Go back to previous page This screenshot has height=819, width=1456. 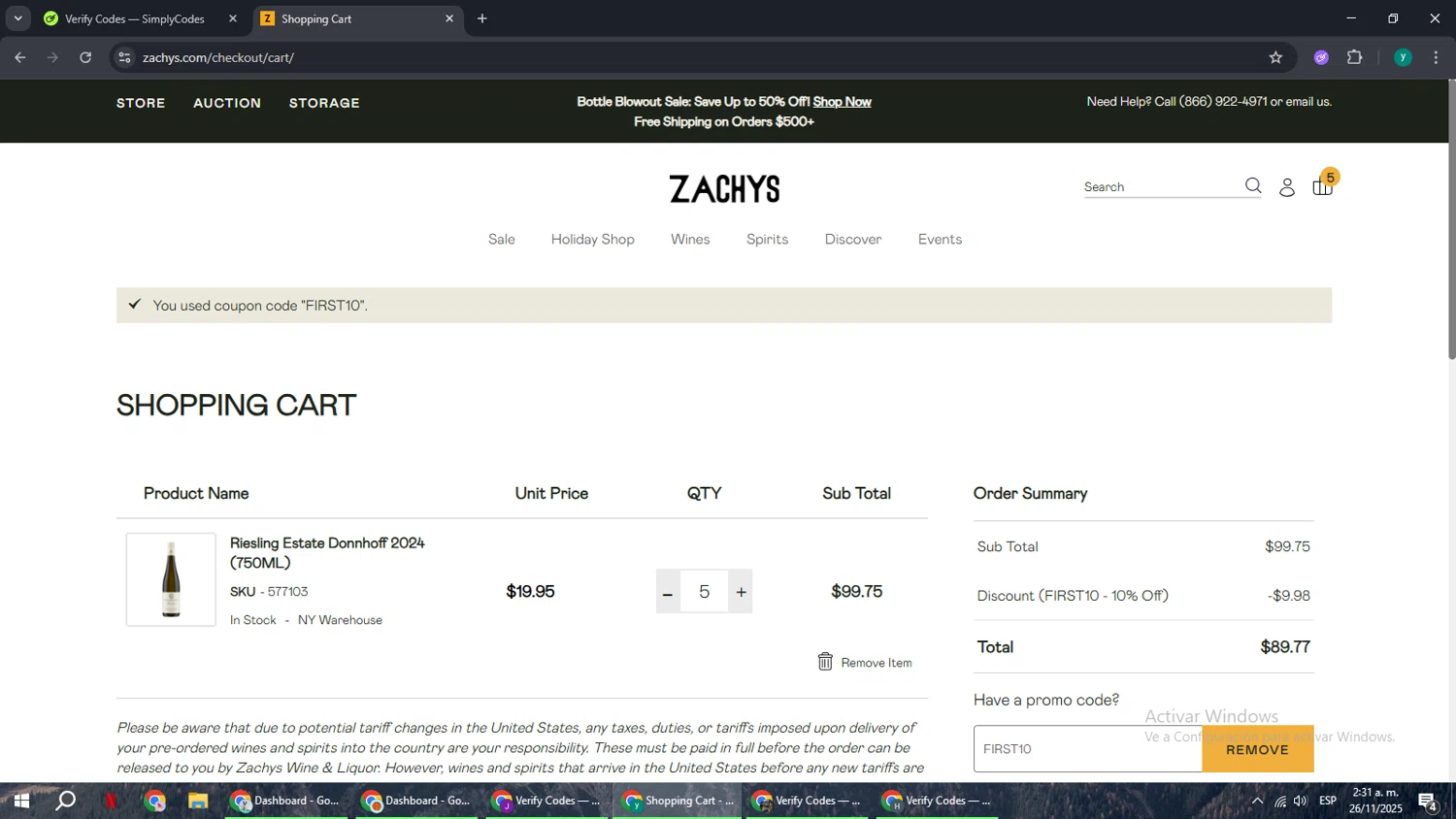[x=20, y=58]
